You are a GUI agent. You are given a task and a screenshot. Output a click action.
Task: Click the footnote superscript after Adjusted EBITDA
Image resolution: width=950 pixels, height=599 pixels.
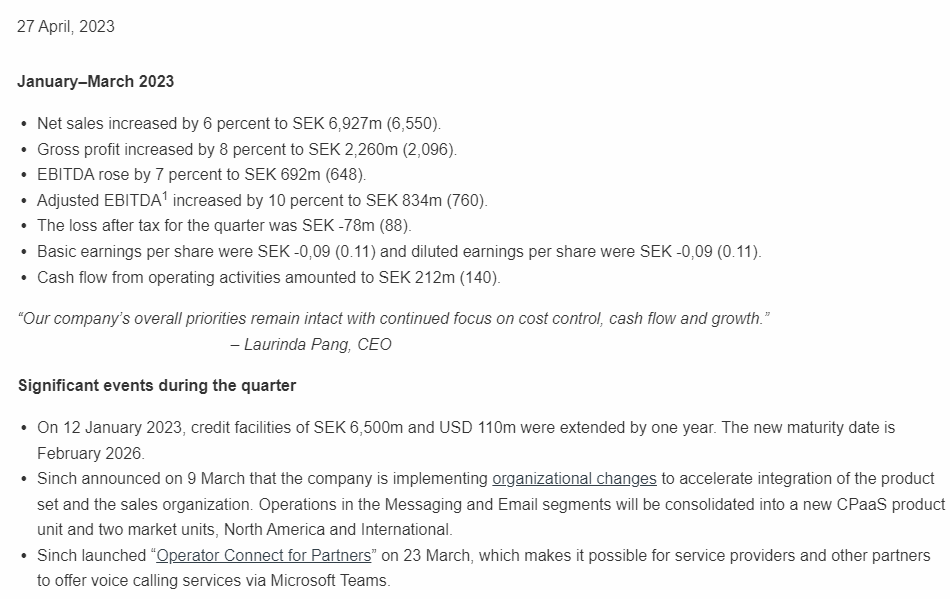coord(165,195)
